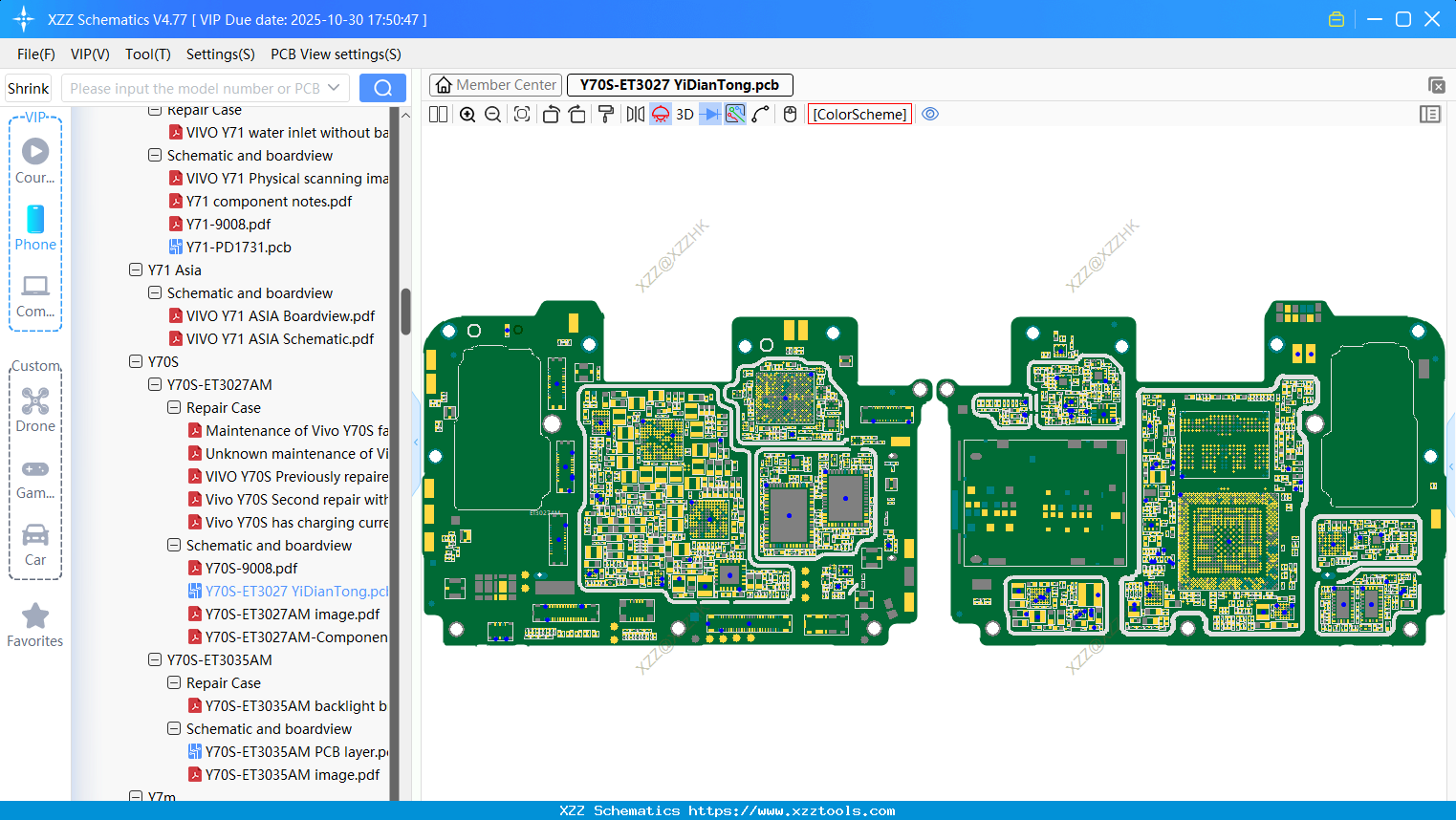
Task: Switch to the Member Center tab
Action: (x=495, y=85)
